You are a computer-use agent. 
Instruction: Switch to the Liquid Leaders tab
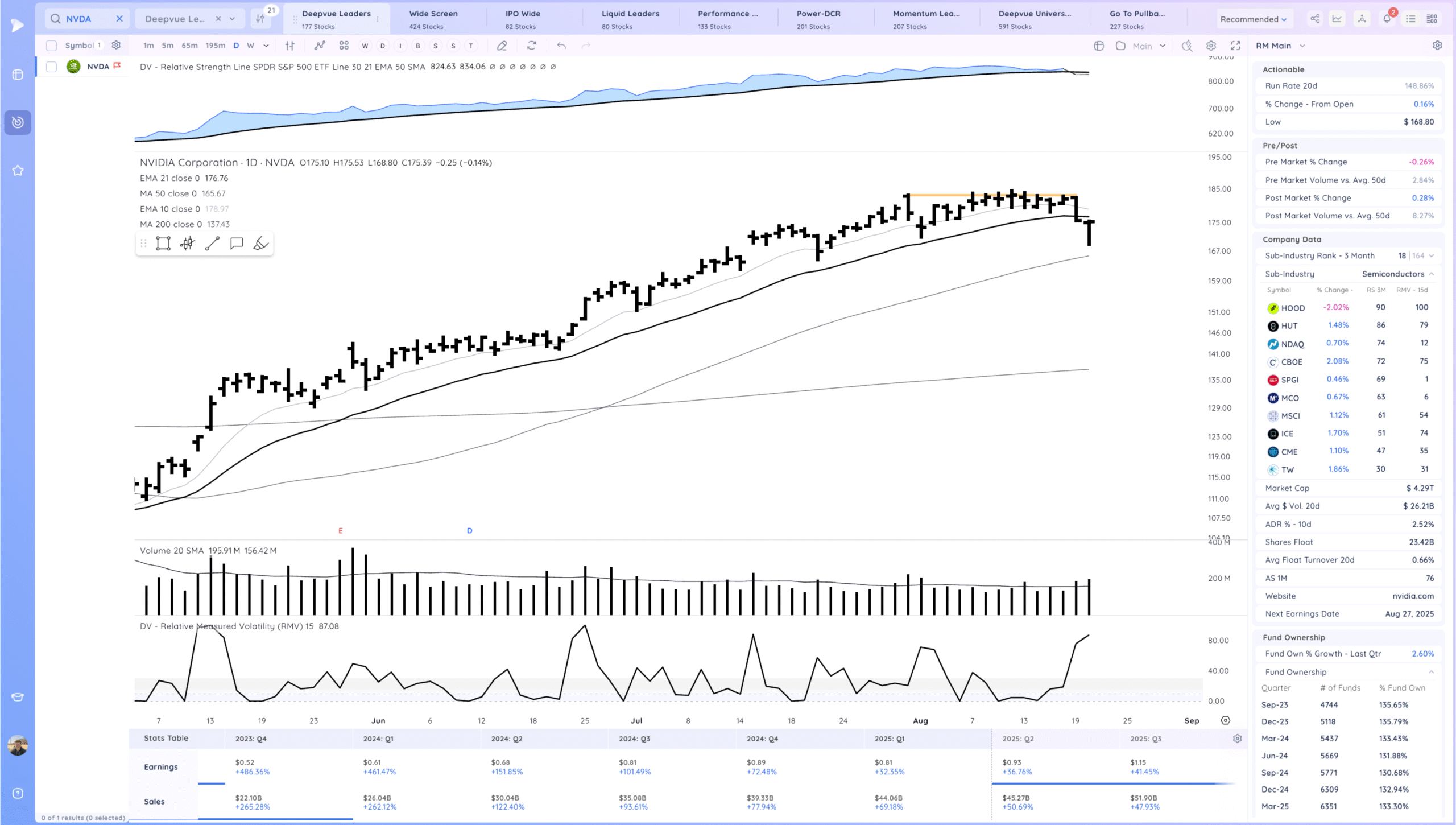click(630, 19)
